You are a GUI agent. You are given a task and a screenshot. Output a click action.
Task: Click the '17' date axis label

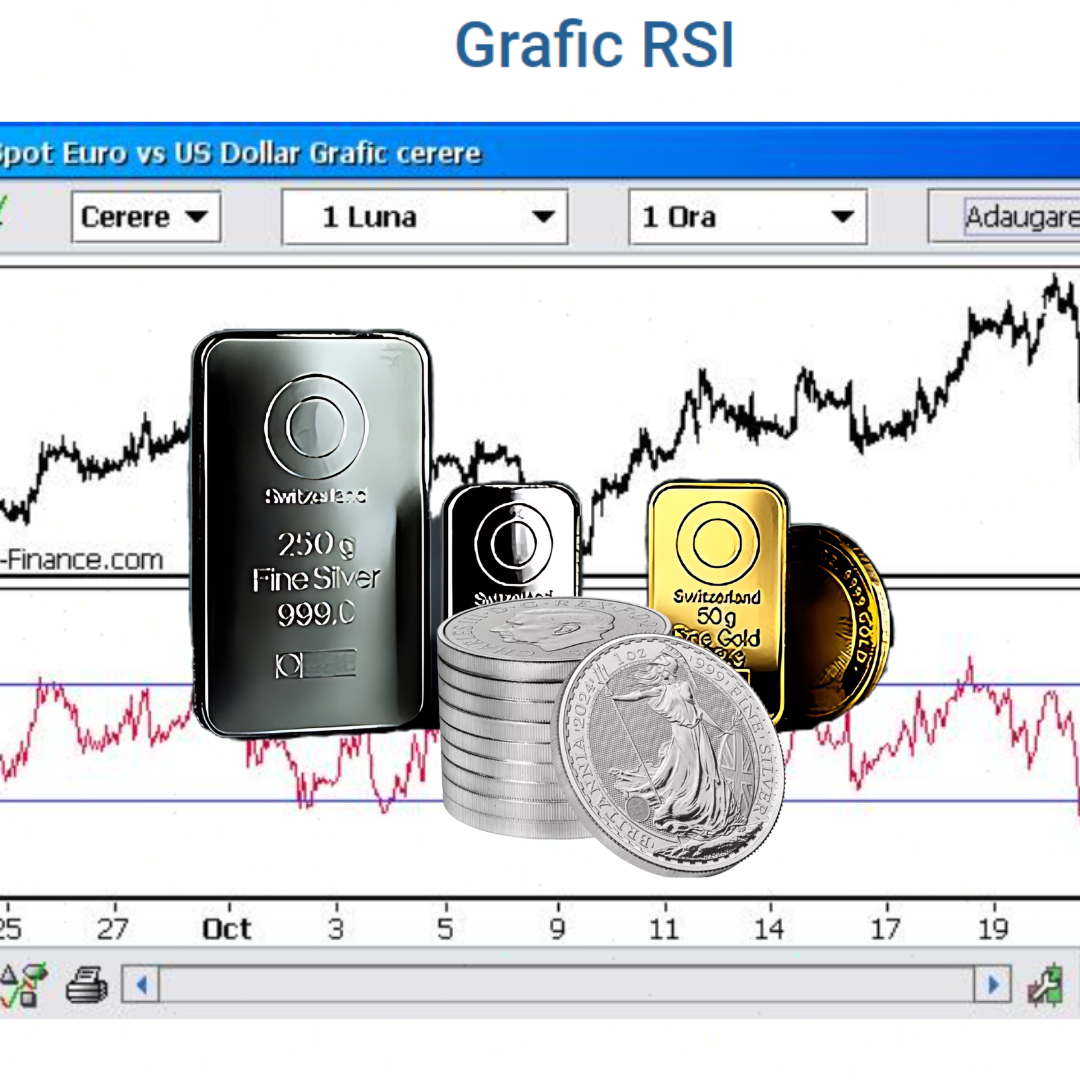tap(886, 929)
